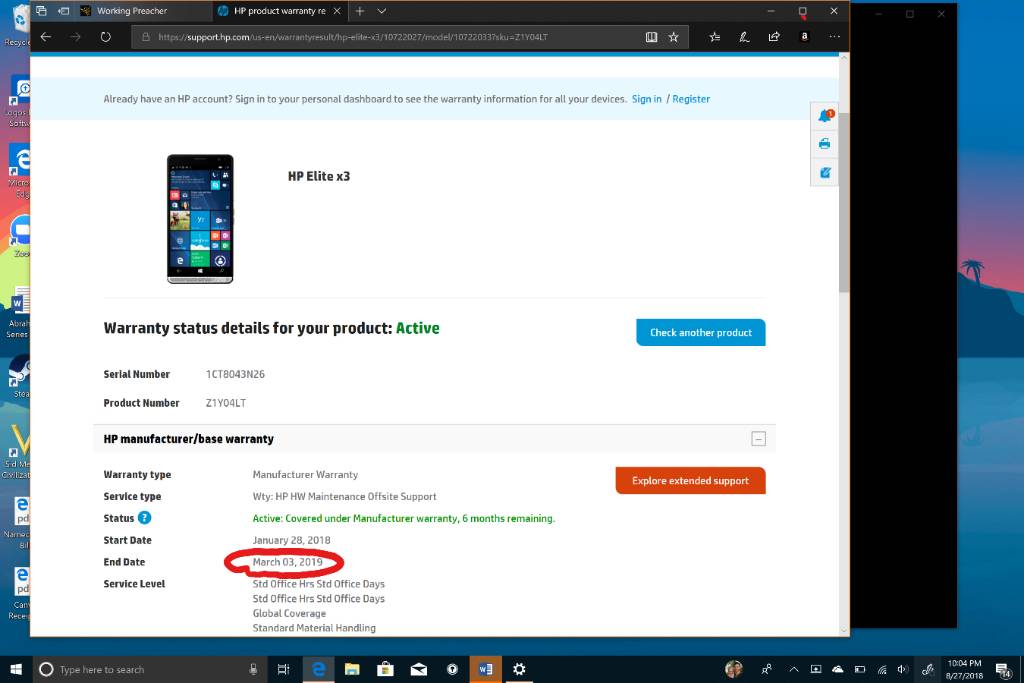View site info via the lock icon

tap(146, 37)
